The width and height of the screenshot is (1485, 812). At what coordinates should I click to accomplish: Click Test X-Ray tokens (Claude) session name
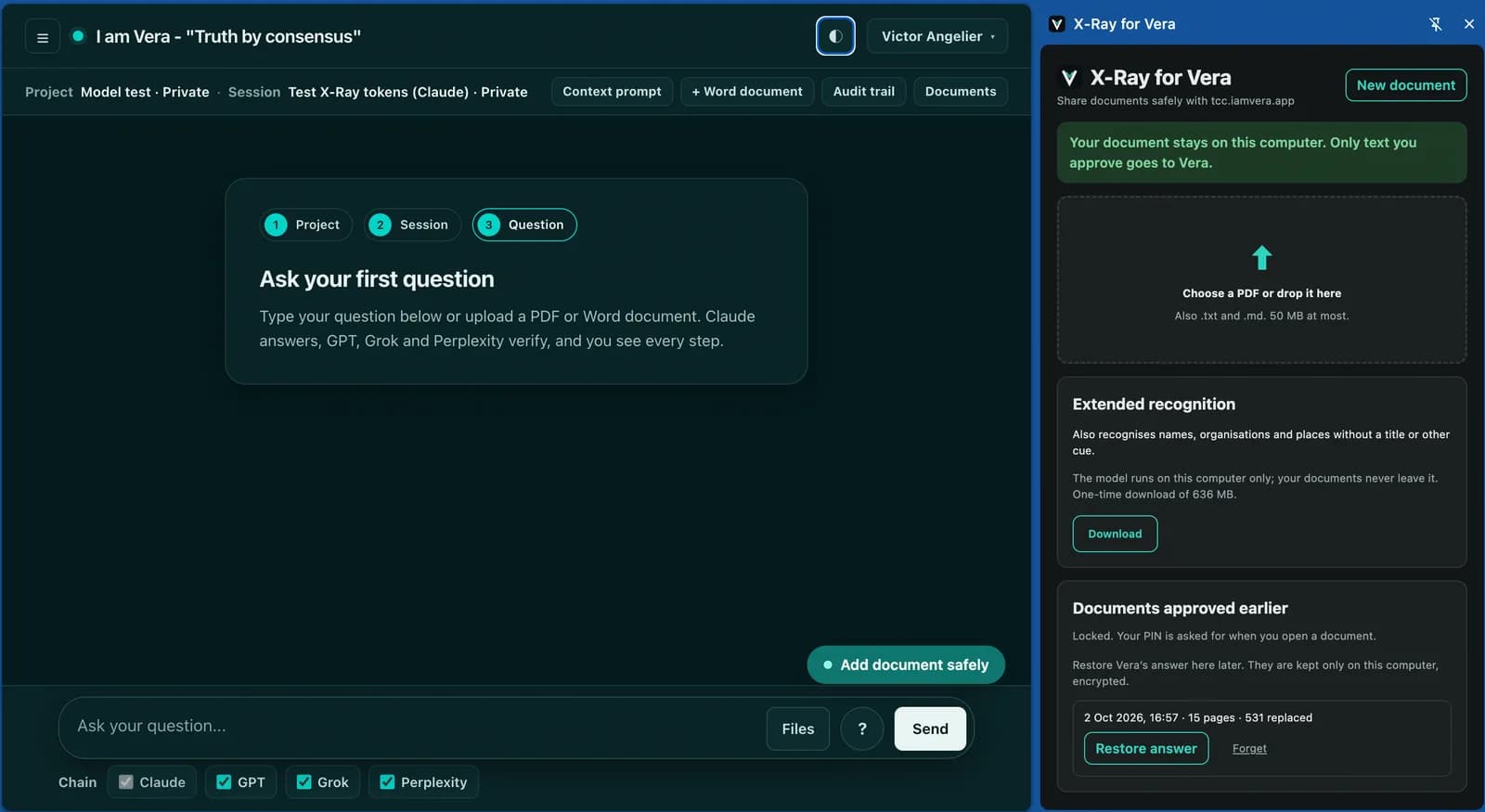coord(407,92)
